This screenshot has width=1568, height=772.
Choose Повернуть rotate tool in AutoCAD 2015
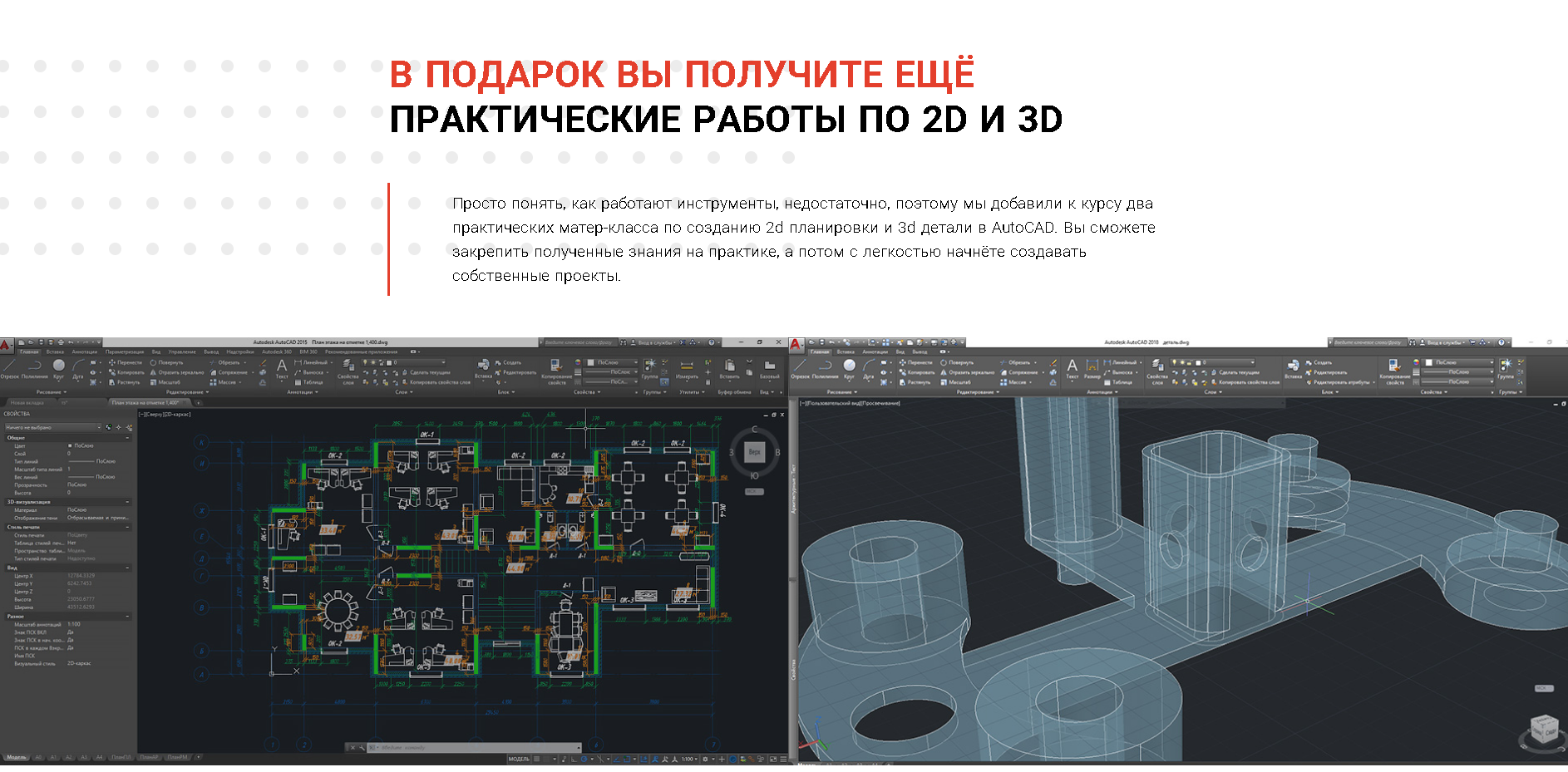[x=167, y=362]
